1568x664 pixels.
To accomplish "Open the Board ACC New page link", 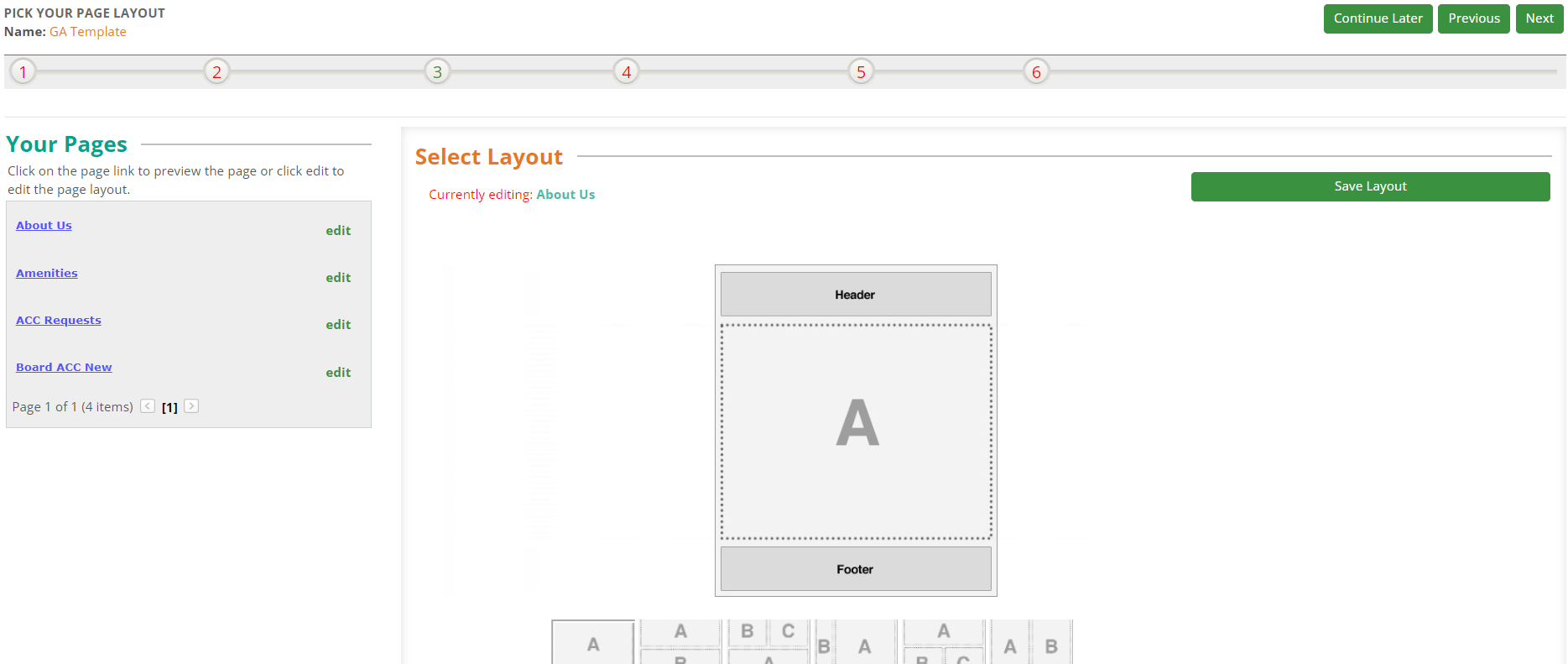I will coord(64,367).
